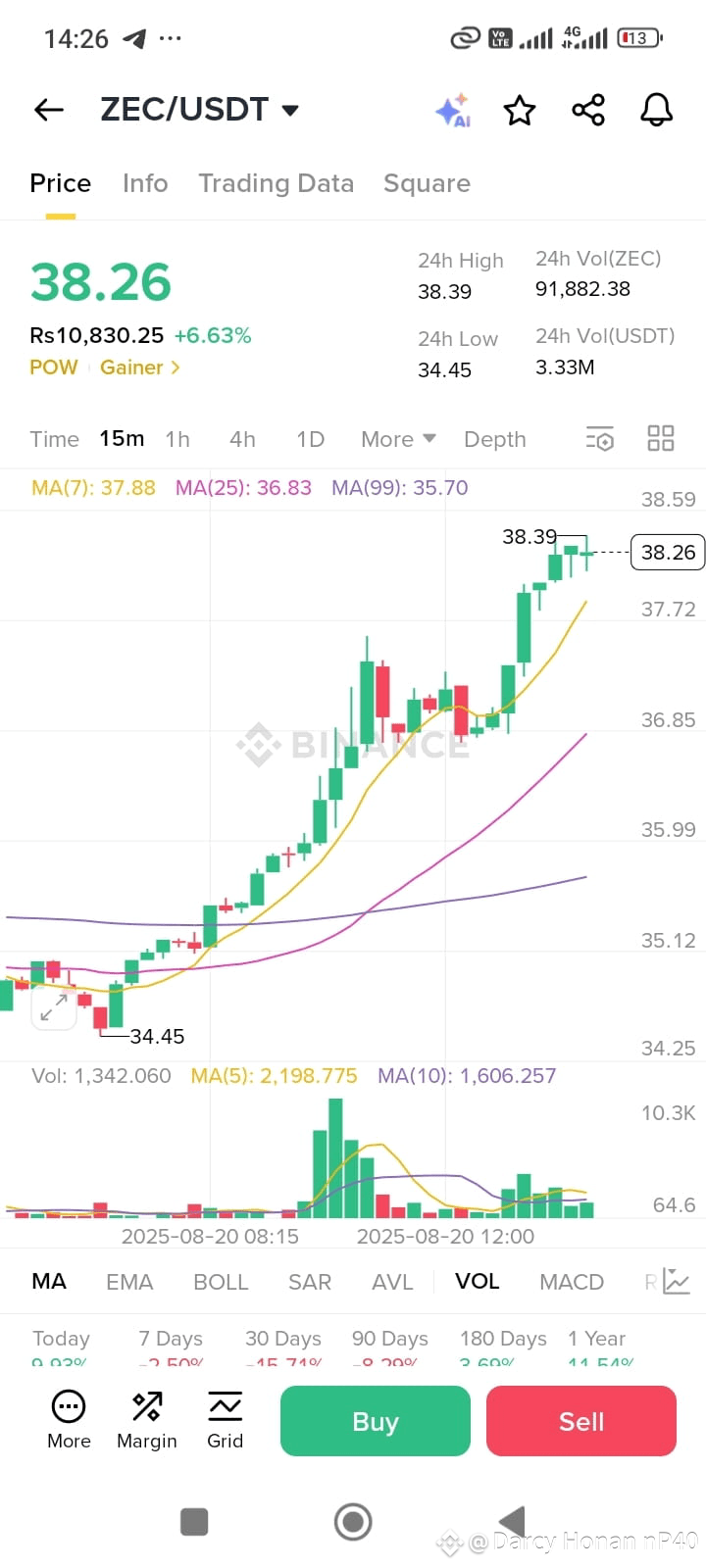Switch to the Info tab

point(145,183)
